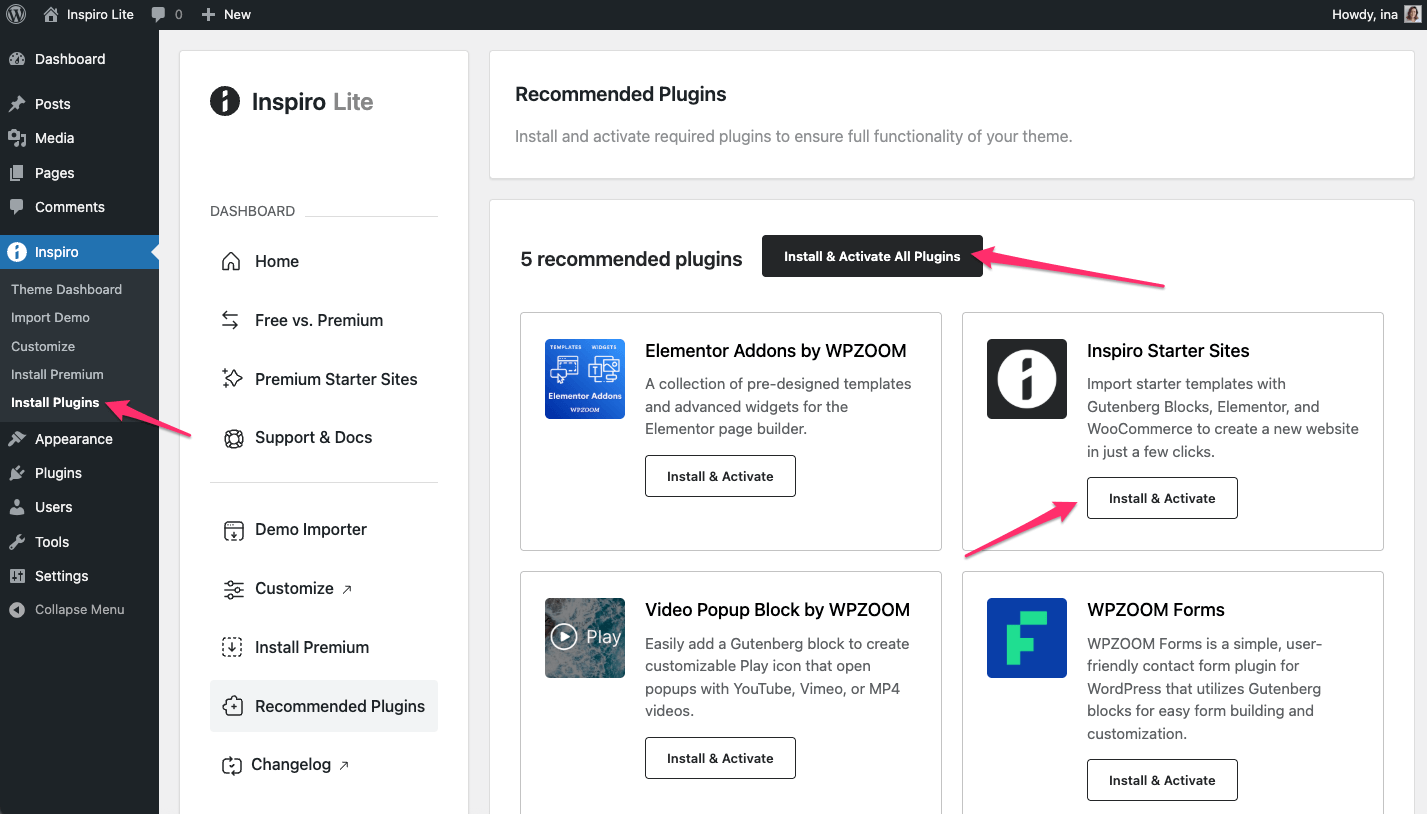Click the user avatar next to Howdy, ina
1427x814 pixels.
tap(1412, 15)
